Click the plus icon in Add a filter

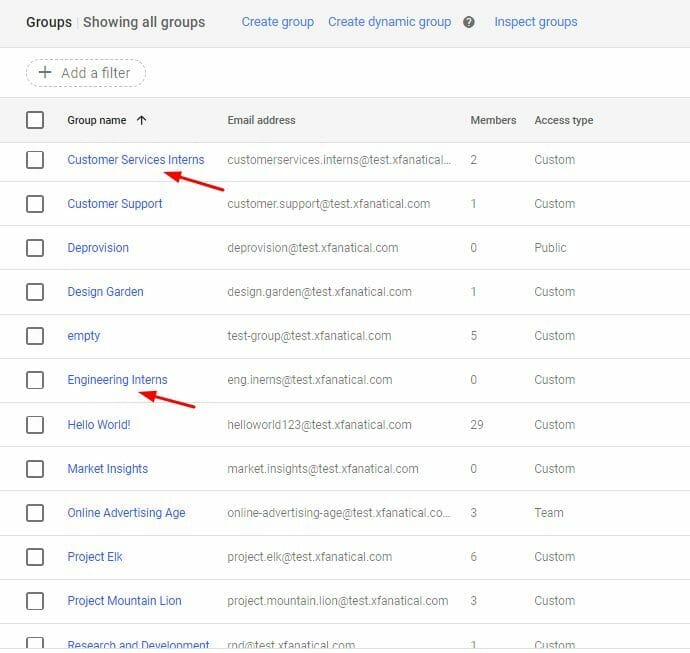pos(45,72)
